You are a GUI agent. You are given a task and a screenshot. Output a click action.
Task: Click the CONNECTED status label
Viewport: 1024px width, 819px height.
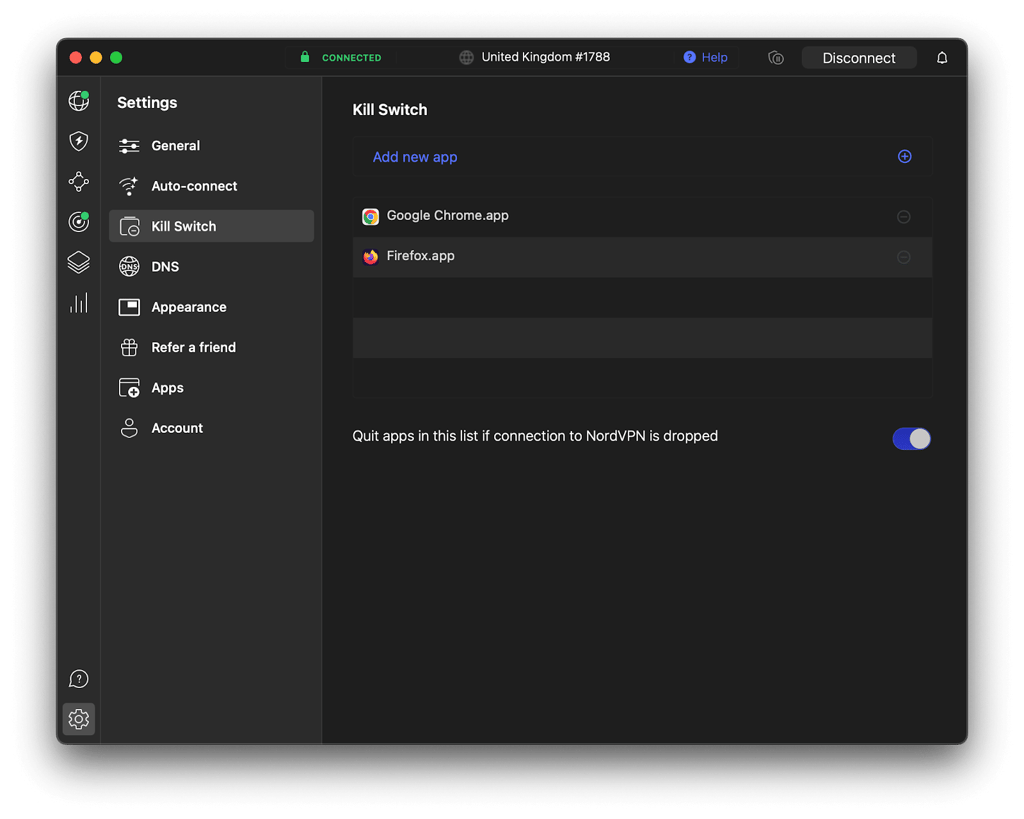351,57
